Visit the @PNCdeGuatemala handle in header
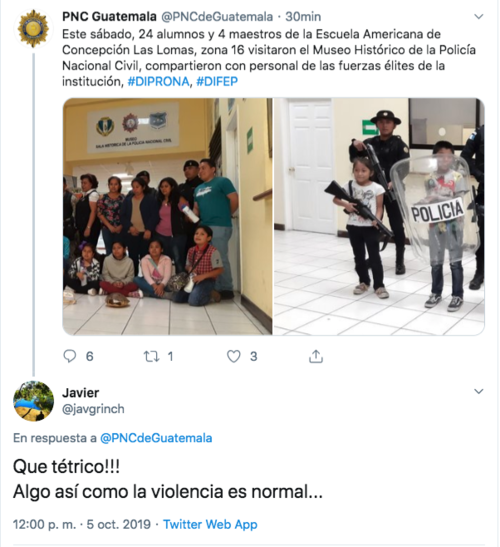The width and height of the screenshot is (500, 547). [x=217, y=16]
